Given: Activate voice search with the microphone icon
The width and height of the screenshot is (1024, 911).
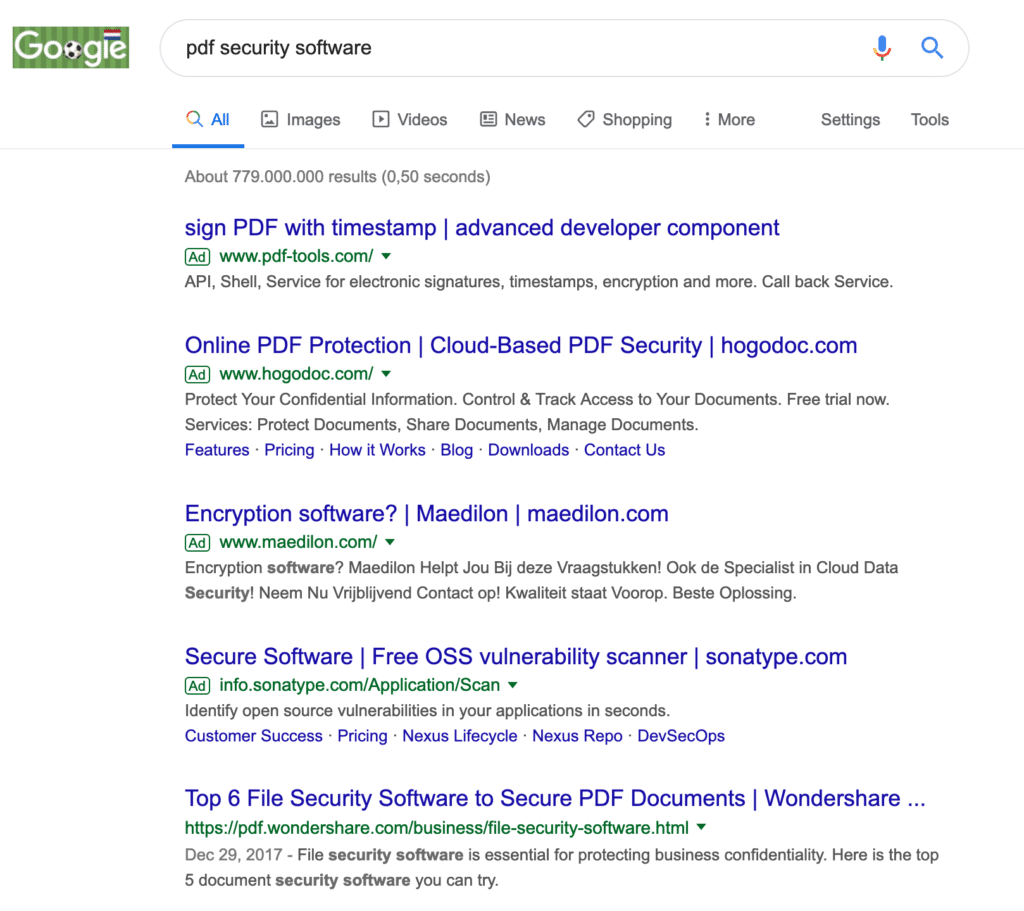Looking at the screenshot, I should [x=881, y=47].
